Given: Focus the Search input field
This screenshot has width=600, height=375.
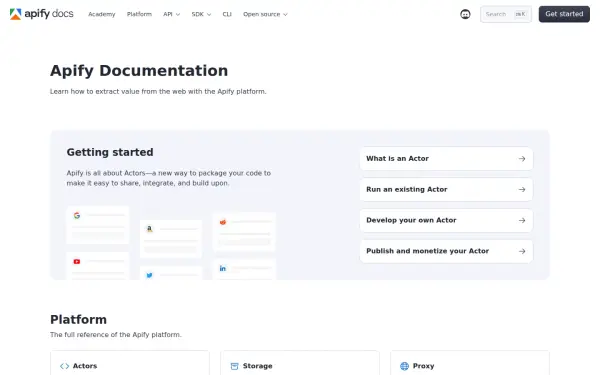Looking at the screenshot, I should [506, 14].
